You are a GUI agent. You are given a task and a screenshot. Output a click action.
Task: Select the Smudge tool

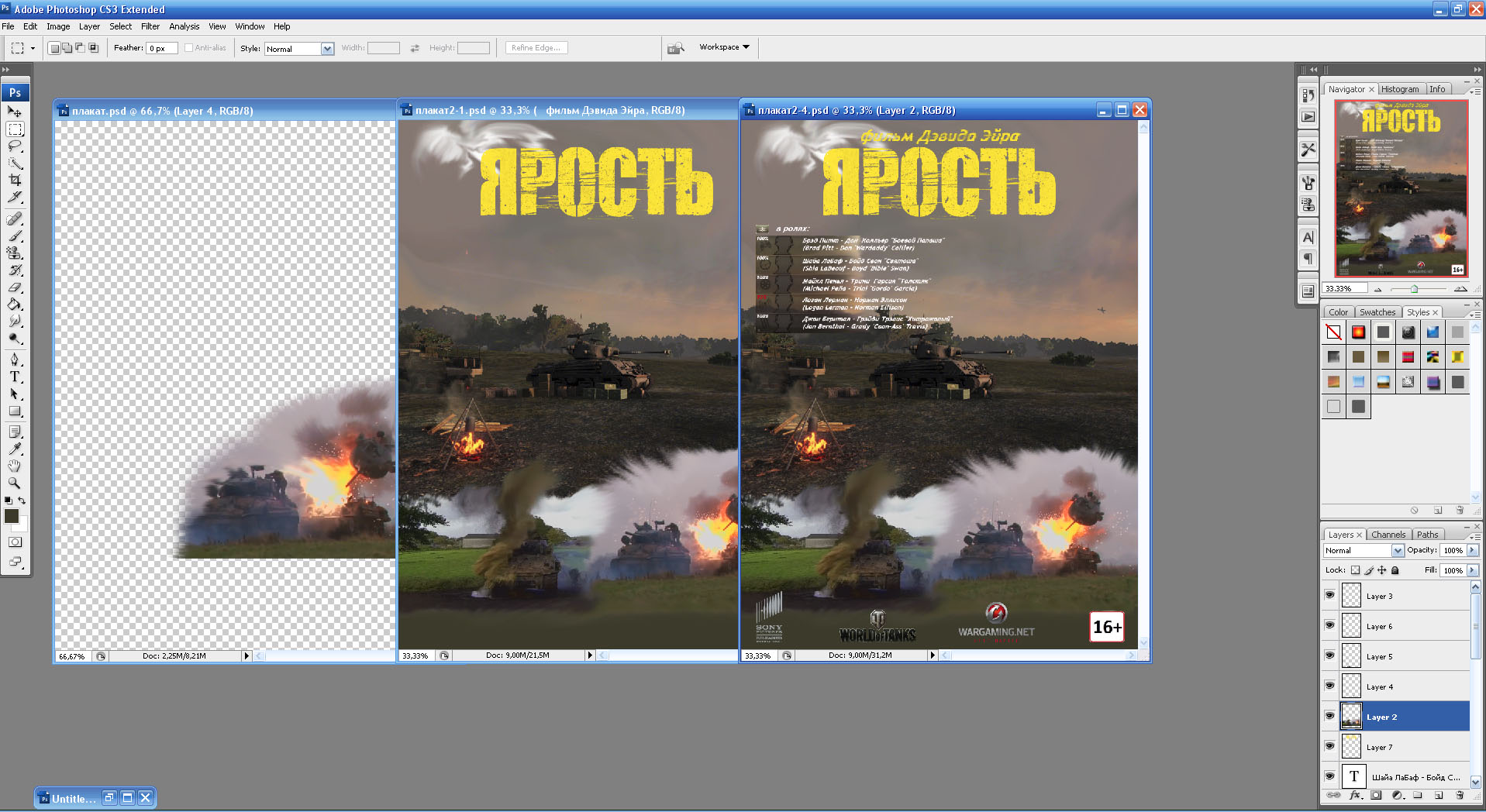(x=15, y=321)
